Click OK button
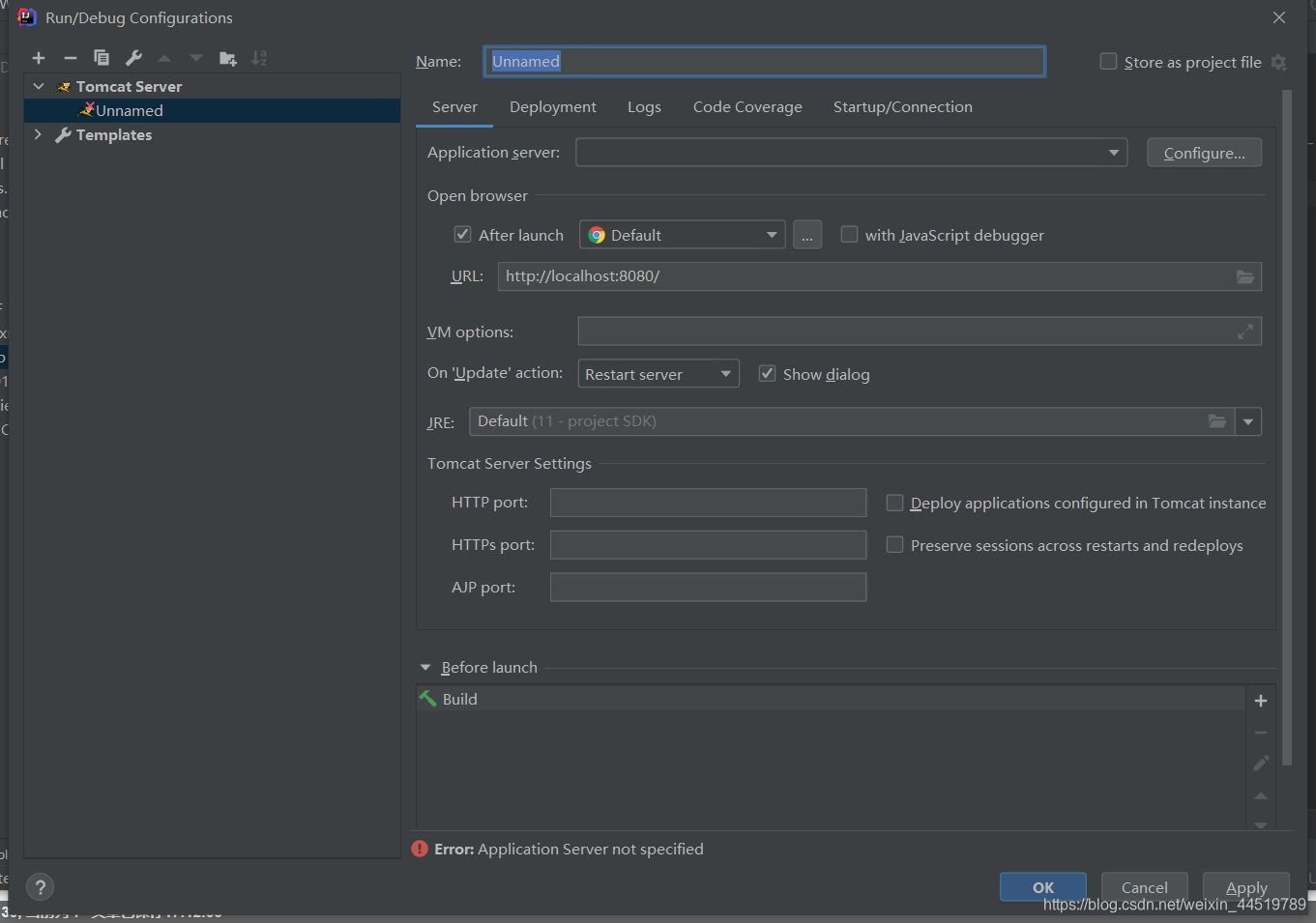The width and height of the screenshot is (1316, 923). click(x=1043, y=887)
